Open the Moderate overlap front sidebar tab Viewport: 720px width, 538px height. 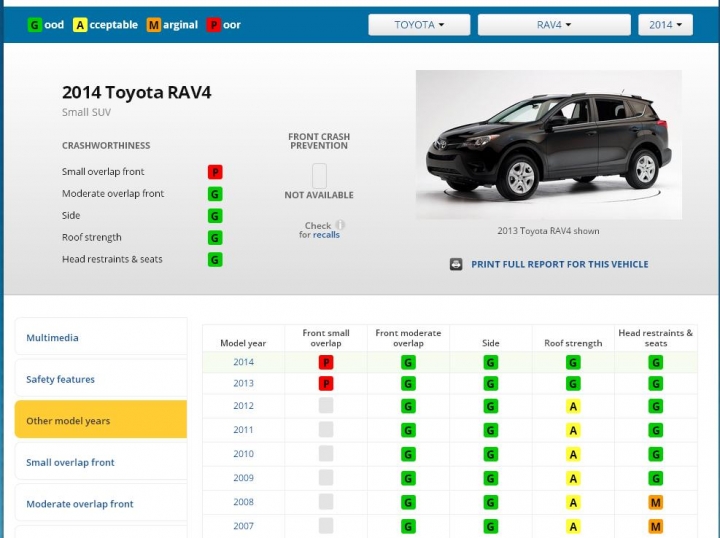pos(101,503)
